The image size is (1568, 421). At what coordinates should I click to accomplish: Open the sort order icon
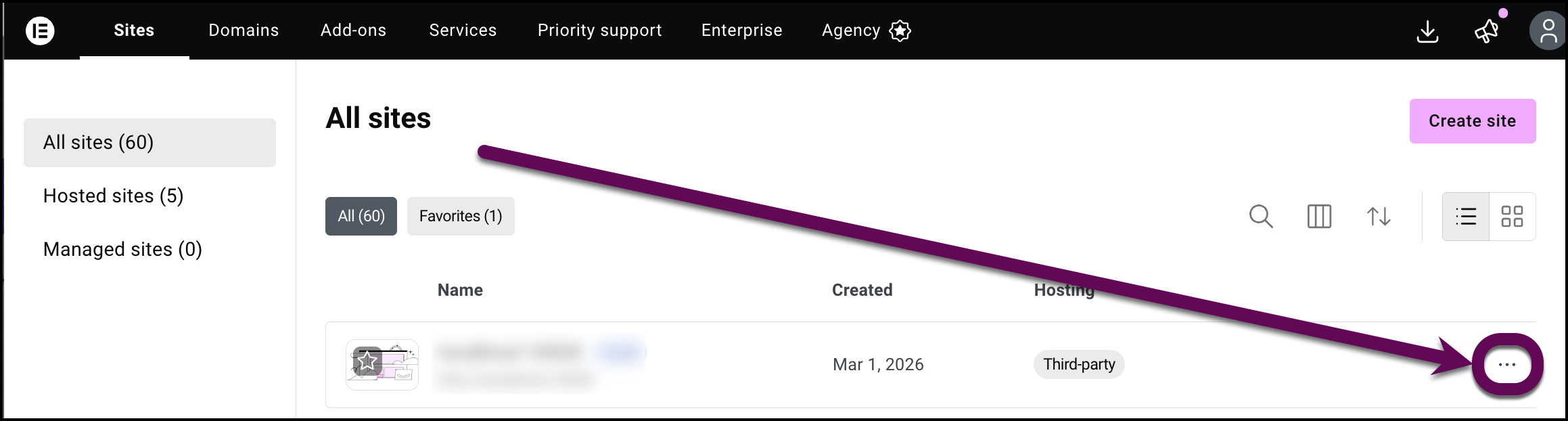[x=1379, y=217]
